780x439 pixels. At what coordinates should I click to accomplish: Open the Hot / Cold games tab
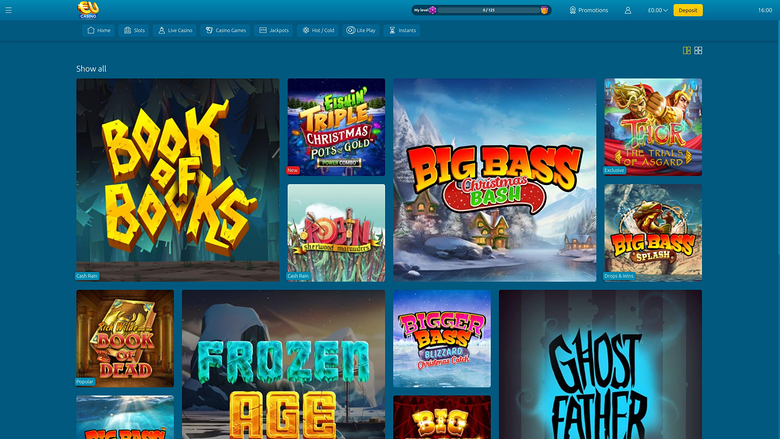pyautogui.click(x=317, y=30)
